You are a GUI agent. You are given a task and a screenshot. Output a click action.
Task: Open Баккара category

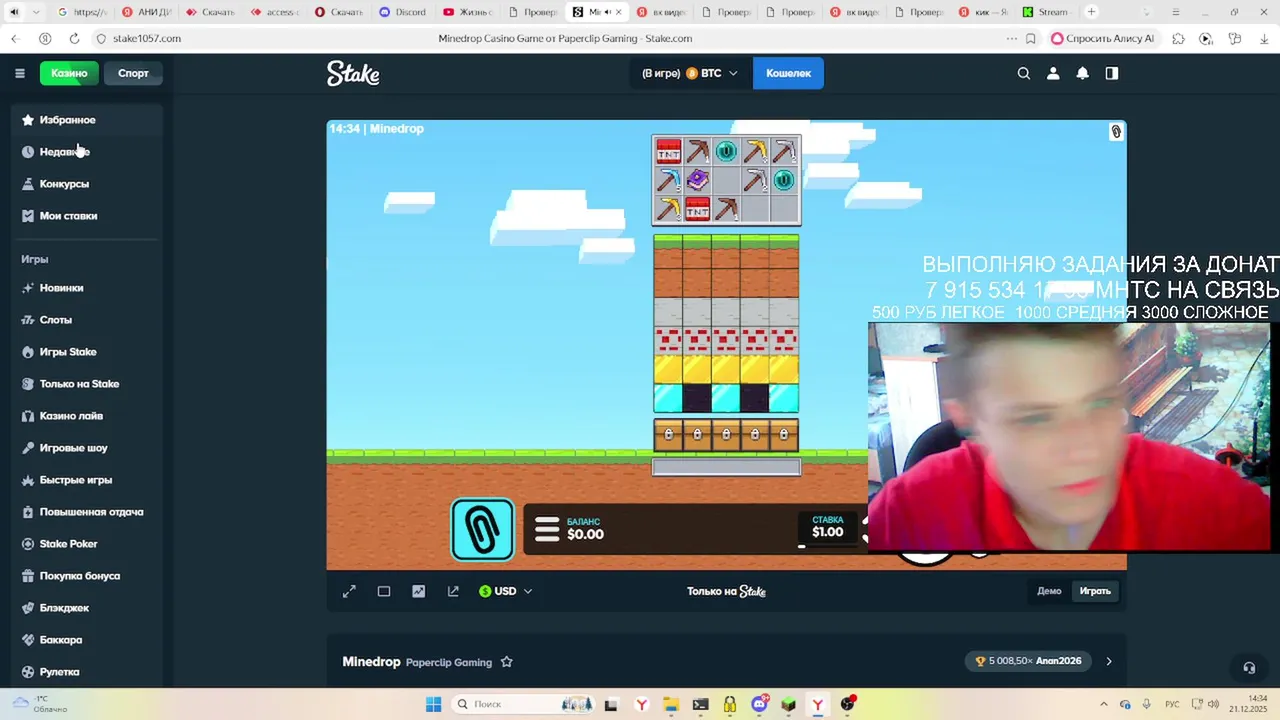point(88,640)
